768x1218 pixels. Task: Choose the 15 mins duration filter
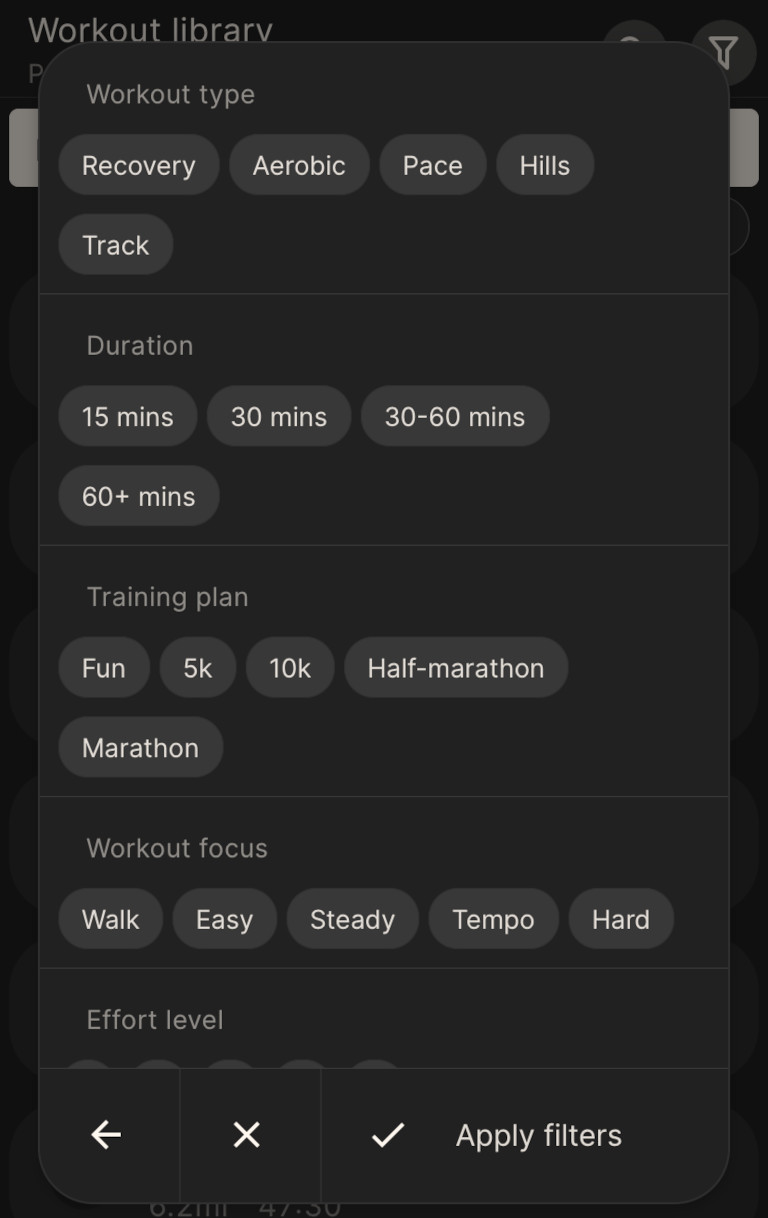tap(127, 416)
